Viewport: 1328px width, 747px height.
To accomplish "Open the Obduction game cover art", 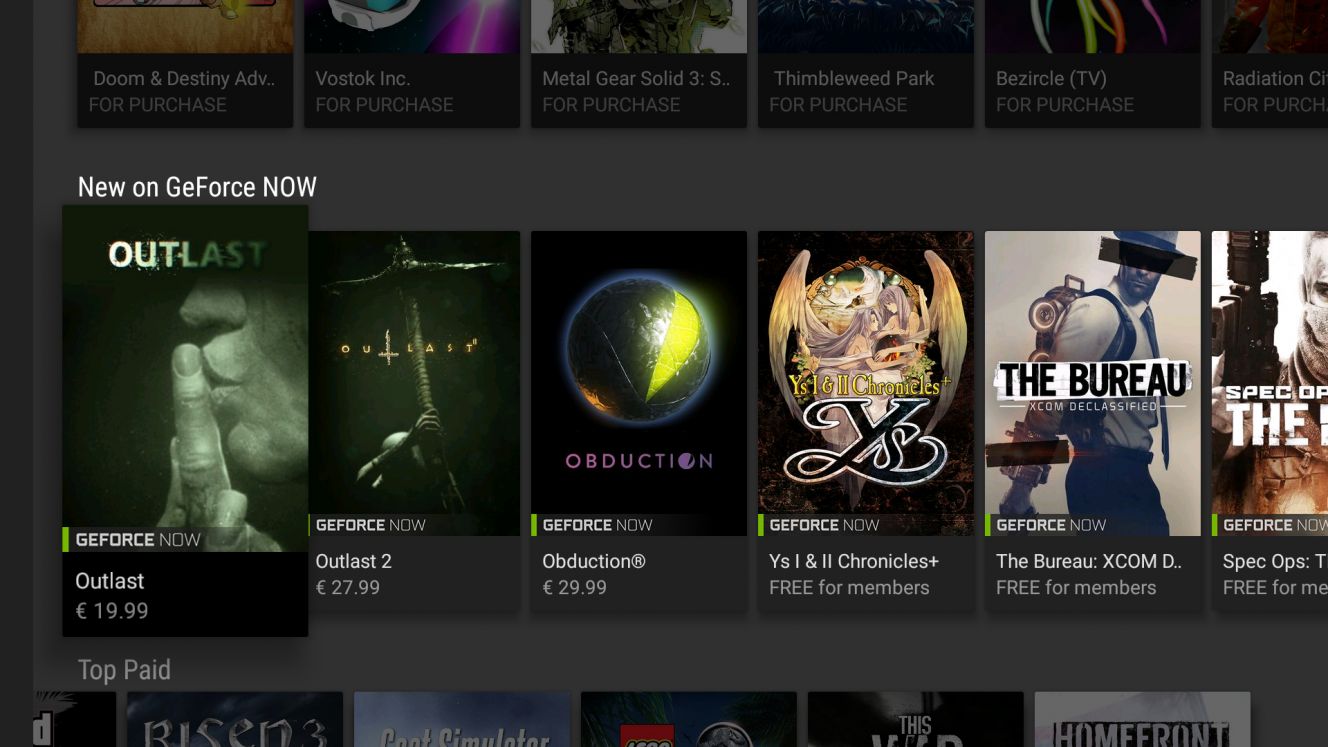I will point(639,383).
